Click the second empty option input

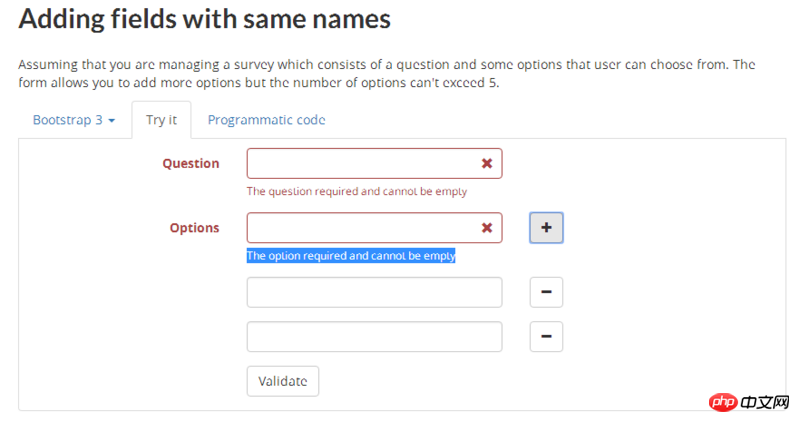point(374,293)
